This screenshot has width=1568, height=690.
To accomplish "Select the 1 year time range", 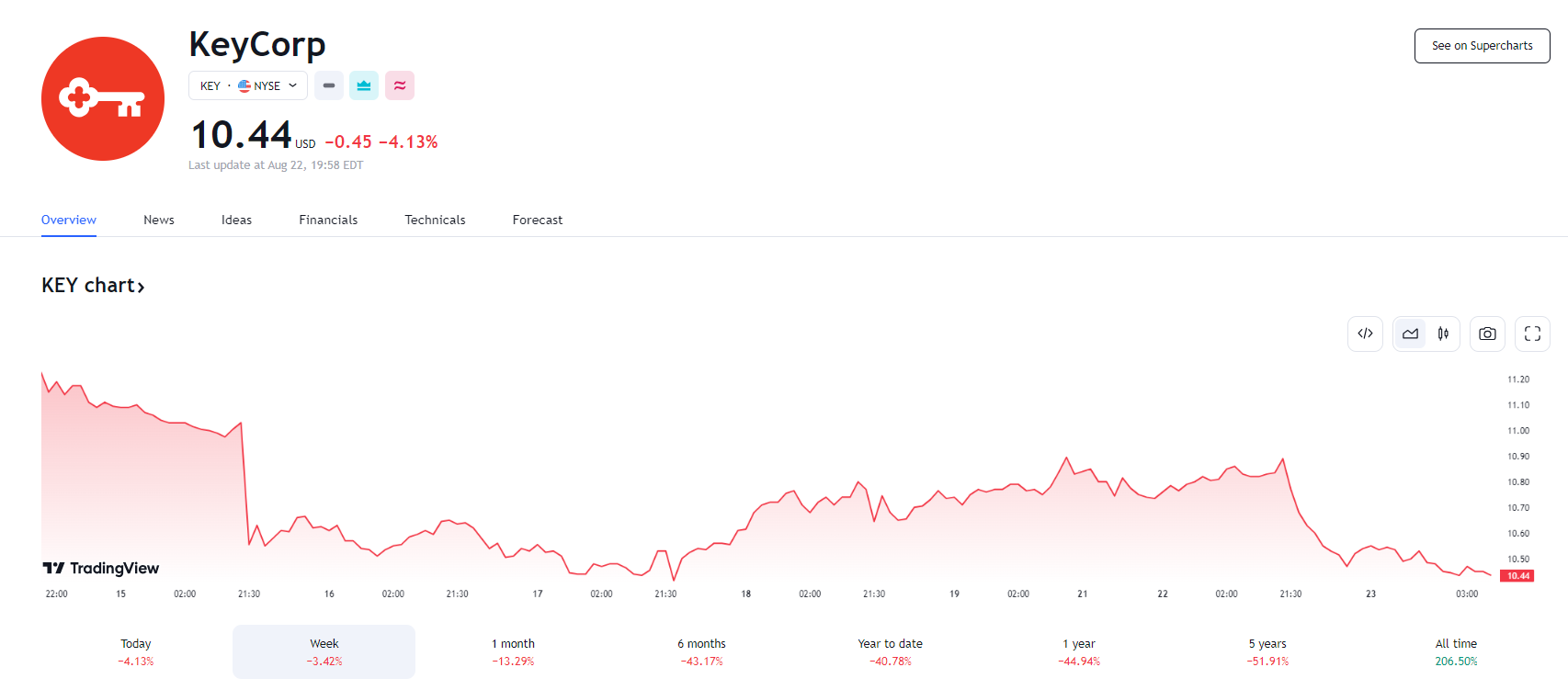I will pos(1079,652).
